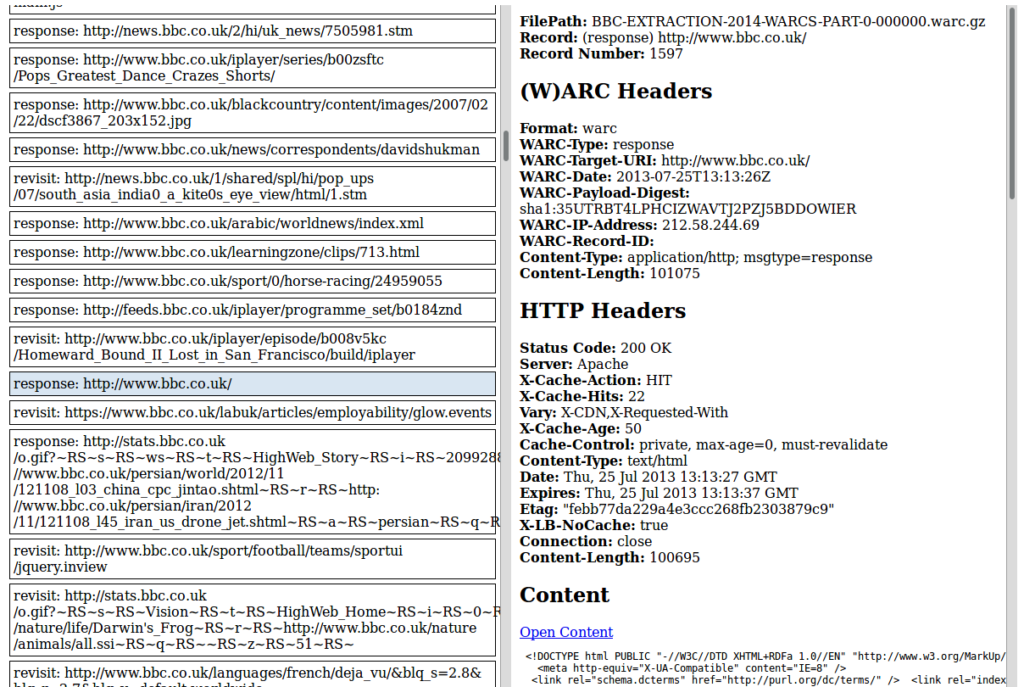This screenshot has height=687, width=1024.
Task: Open feeds.bbc.co.uk programme_set/b0184znd record
Action: click(x=252, y=310)
